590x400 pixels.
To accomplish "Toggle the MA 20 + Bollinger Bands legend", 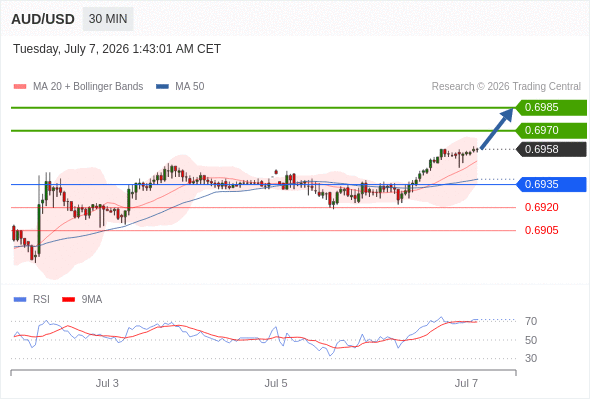I will [78, 87].
